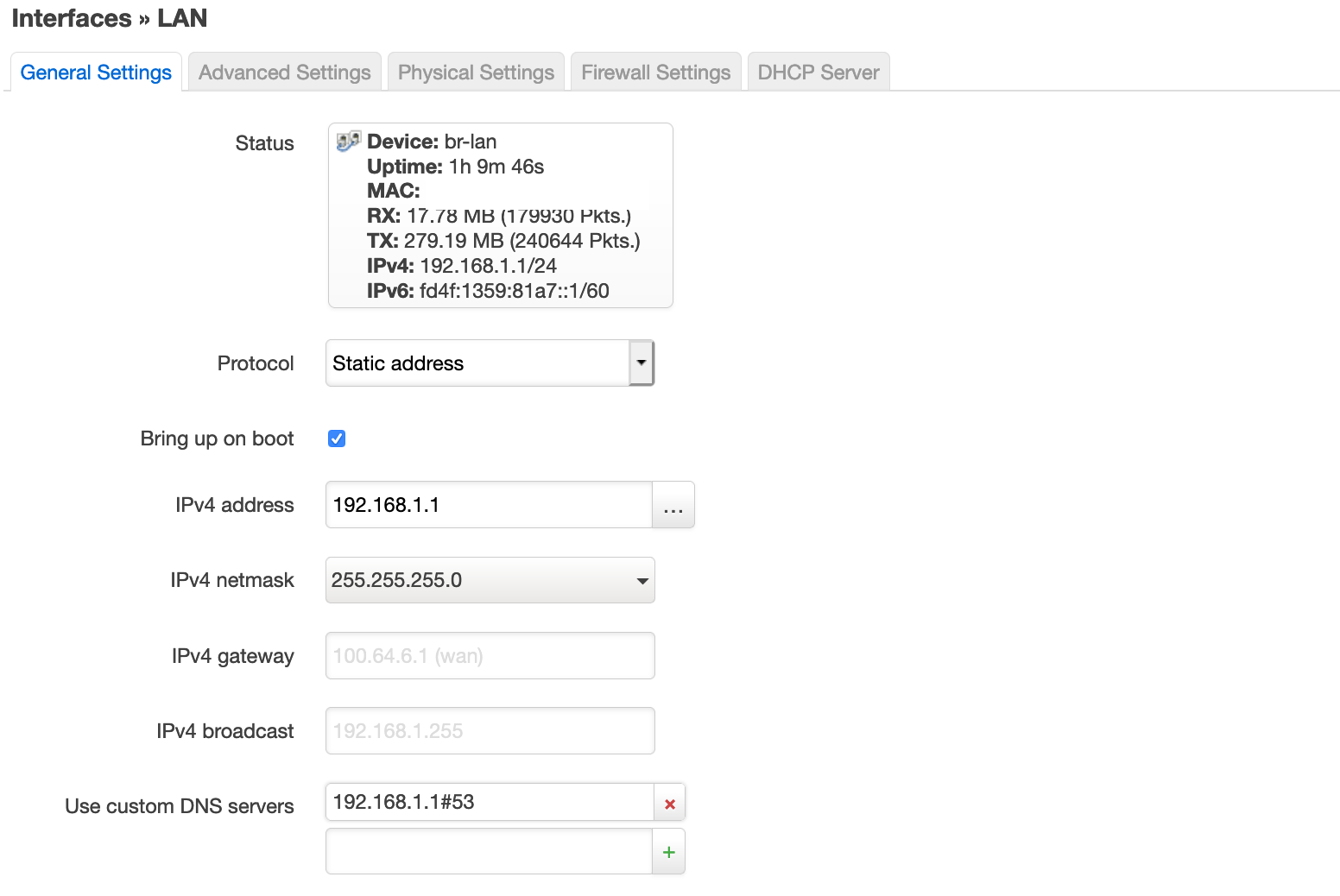The image size is (1340, 896).
Task: Go to the DHCP Server tab
Action: (819, 73)
